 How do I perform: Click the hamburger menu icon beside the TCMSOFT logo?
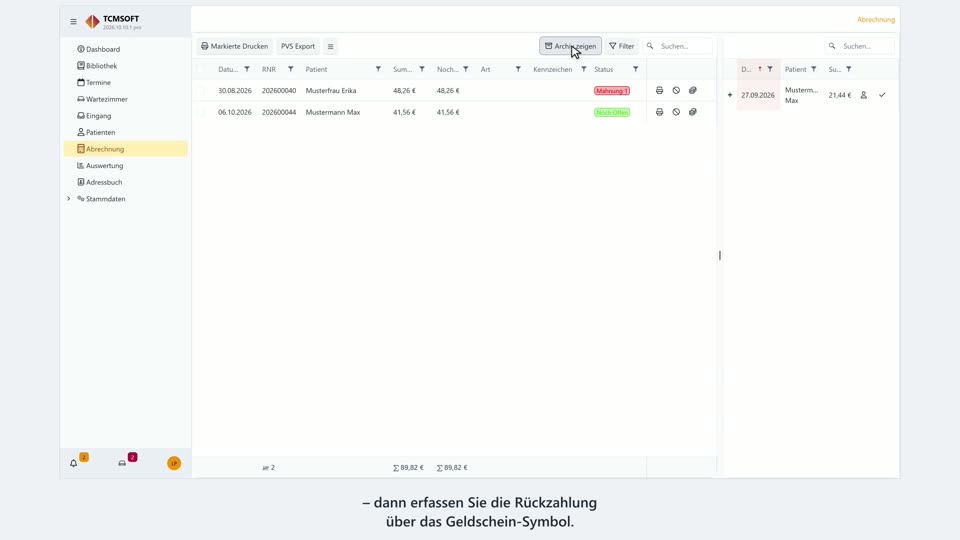73,21
